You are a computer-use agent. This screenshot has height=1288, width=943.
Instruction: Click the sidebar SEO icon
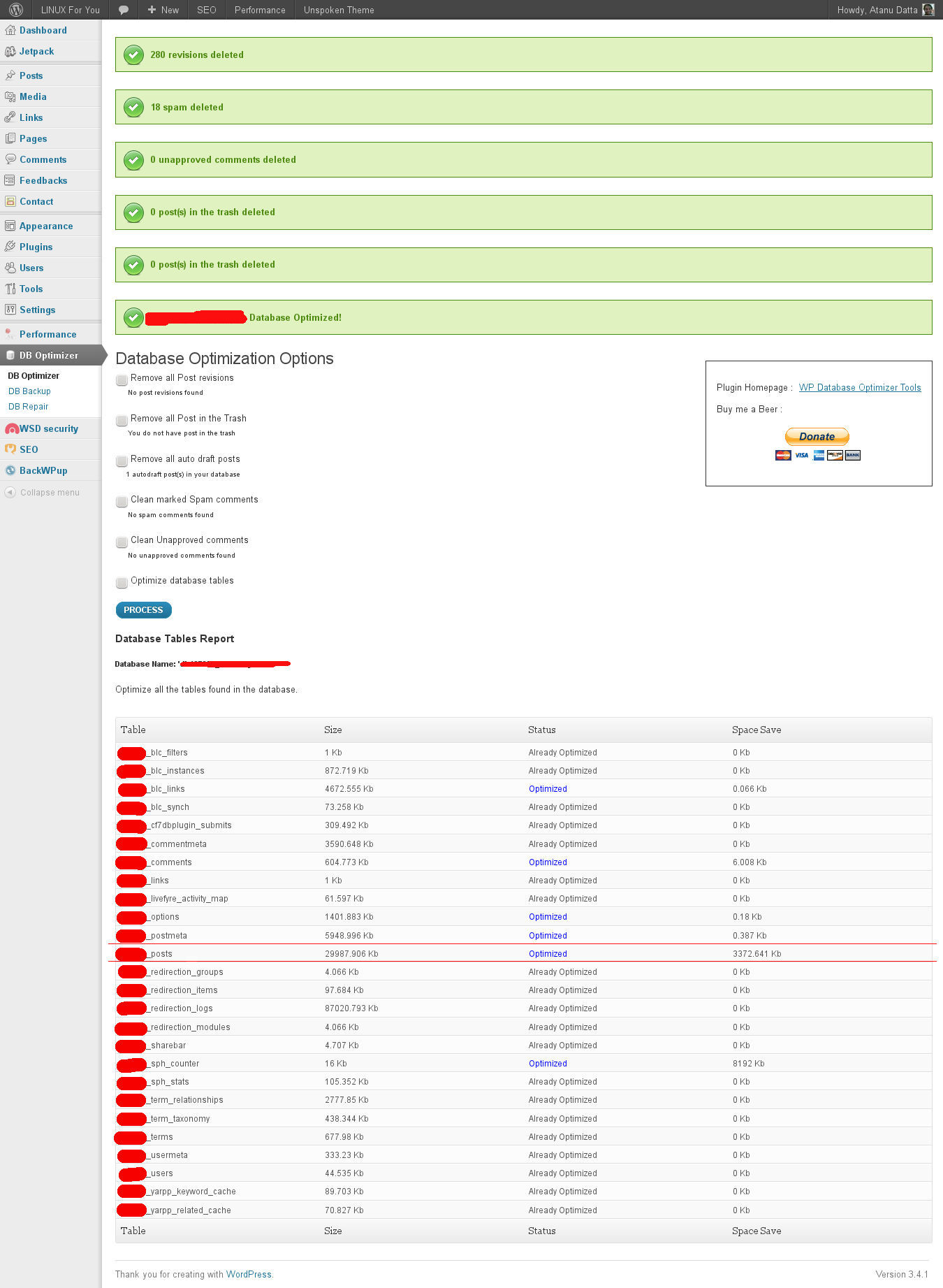click(10, 449)
